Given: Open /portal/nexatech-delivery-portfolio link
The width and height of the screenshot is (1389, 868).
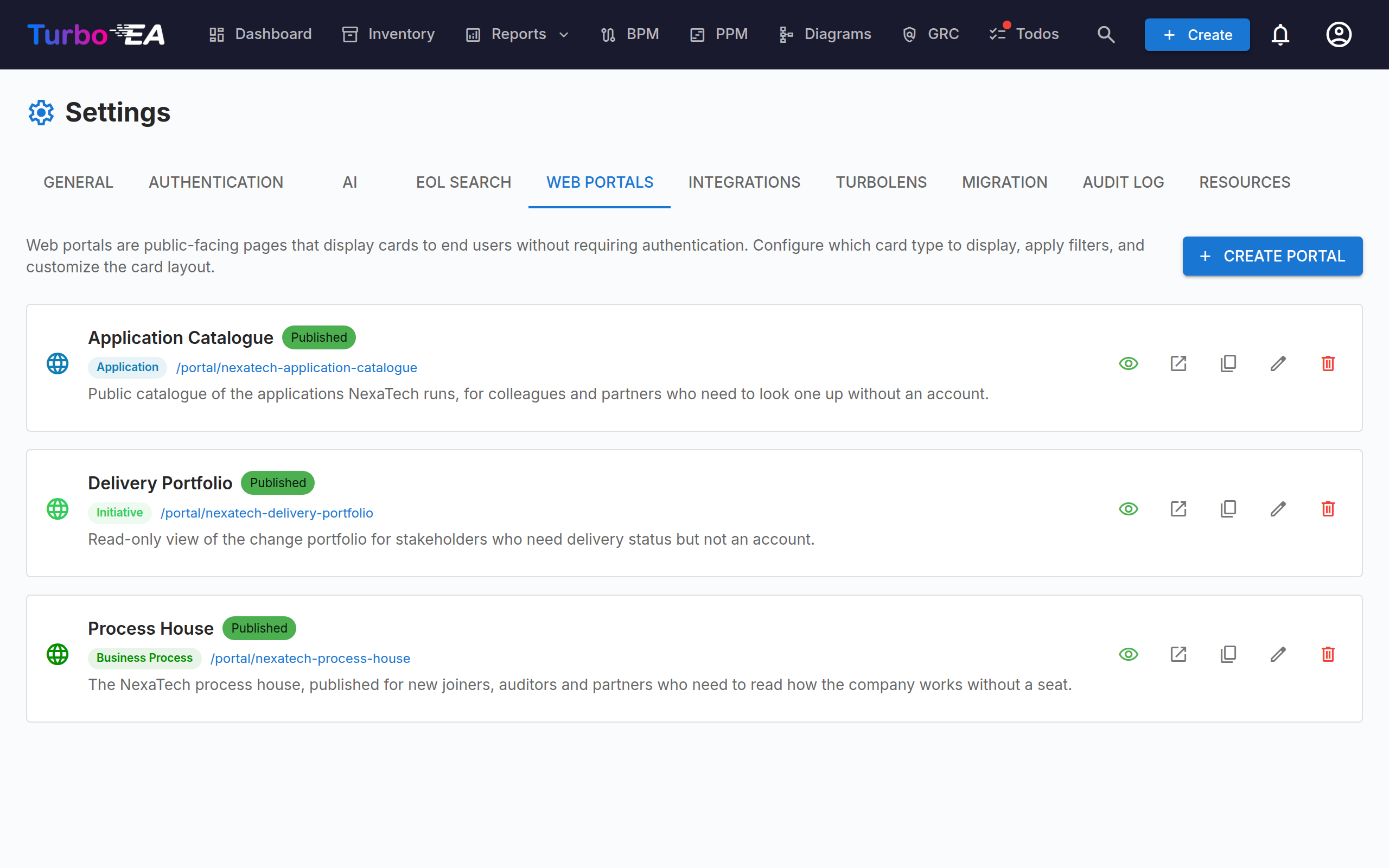Looking at the screenshot, I should [266, 513].
